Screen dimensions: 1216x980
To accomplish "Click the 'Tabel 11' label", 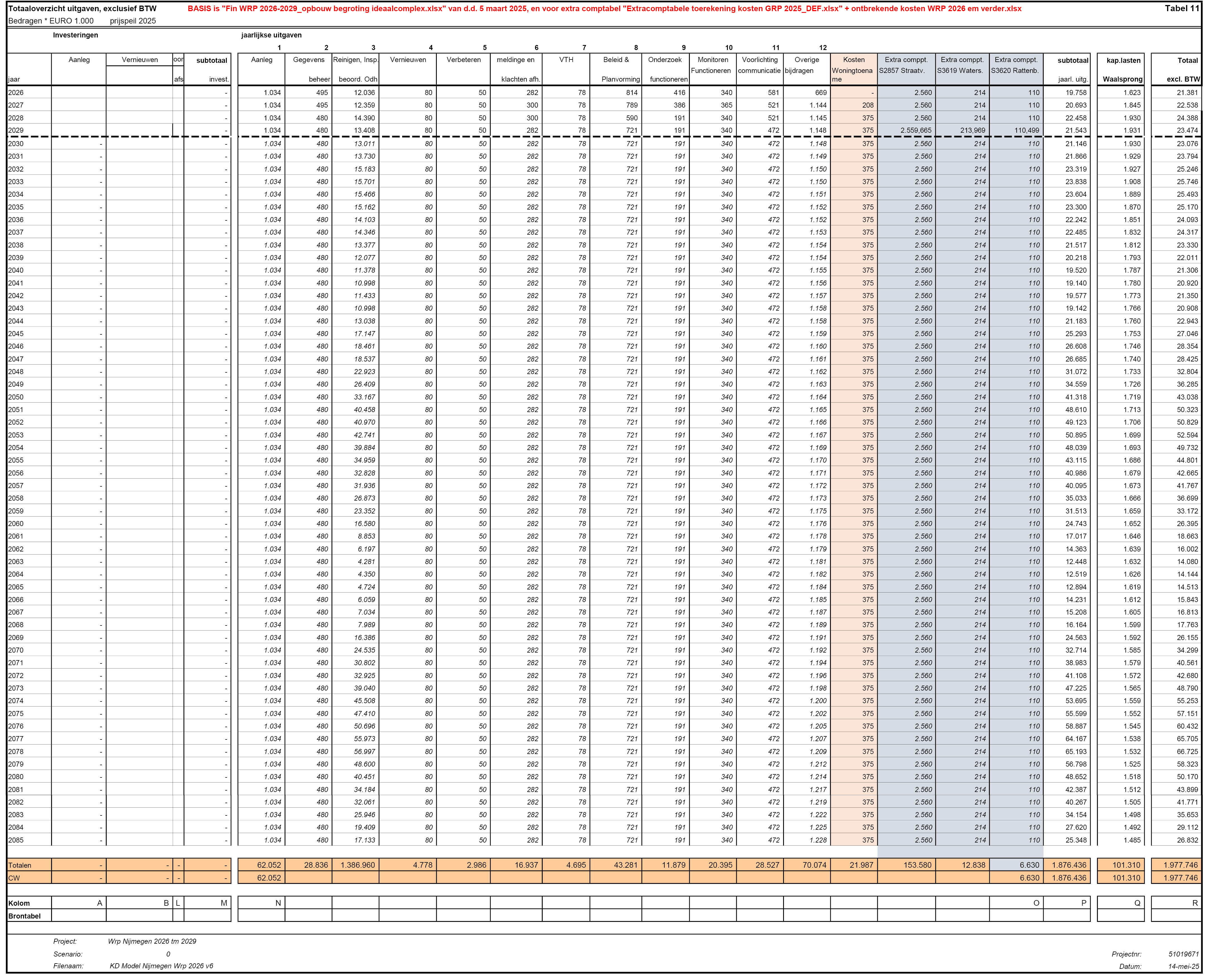I will [x=1182, y=8].
